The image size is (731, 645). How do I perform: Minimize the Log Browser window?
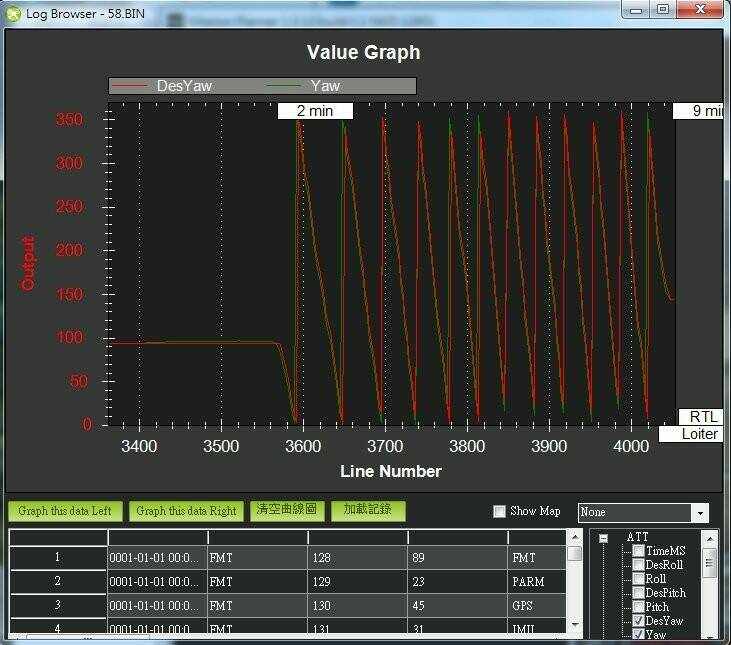point(636,9)
